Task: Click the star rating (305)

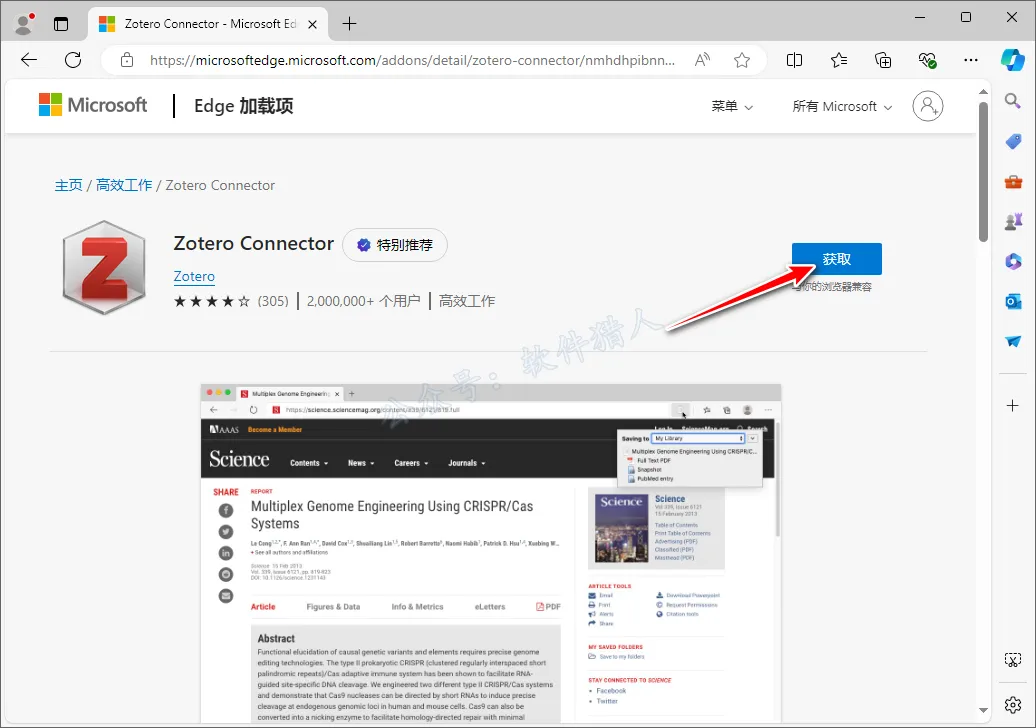Action: coord(231,301)
